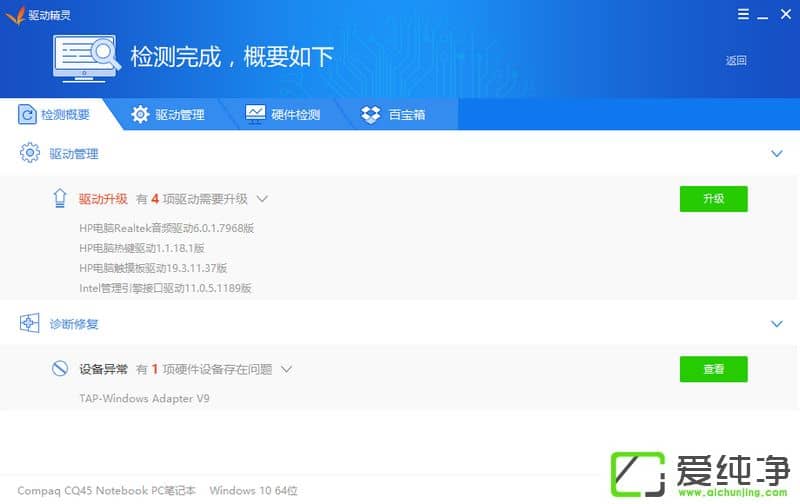Image resolution: width=800 pixels, height=504 pixels.
Task: Select the 检测概要 tab
Action: point(55,115)
